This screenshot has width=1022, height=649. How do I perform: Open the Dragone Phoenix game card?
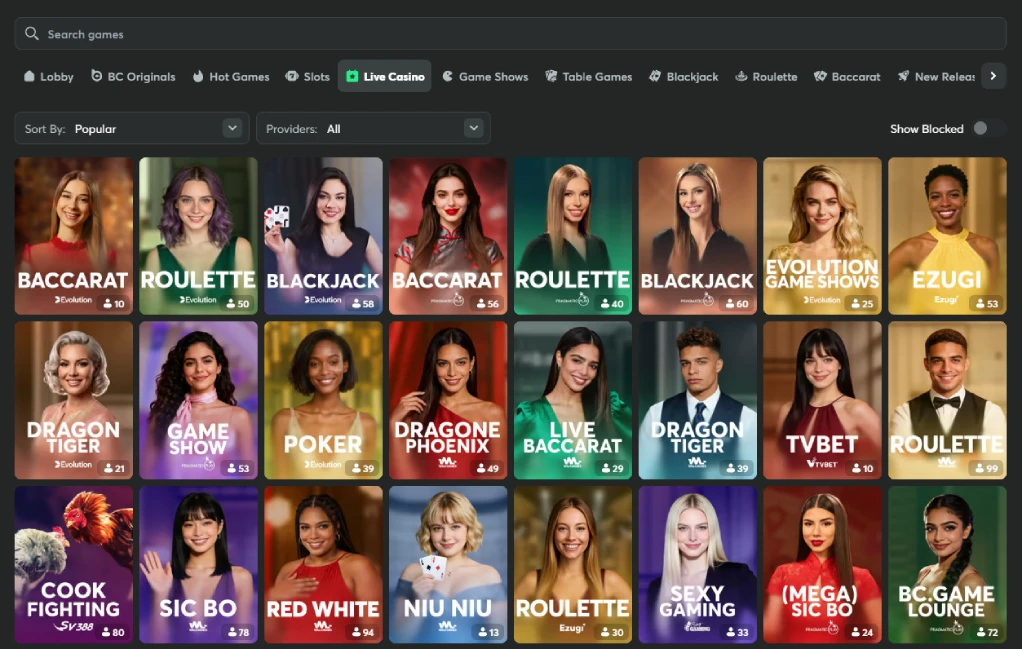pos(448,400)
